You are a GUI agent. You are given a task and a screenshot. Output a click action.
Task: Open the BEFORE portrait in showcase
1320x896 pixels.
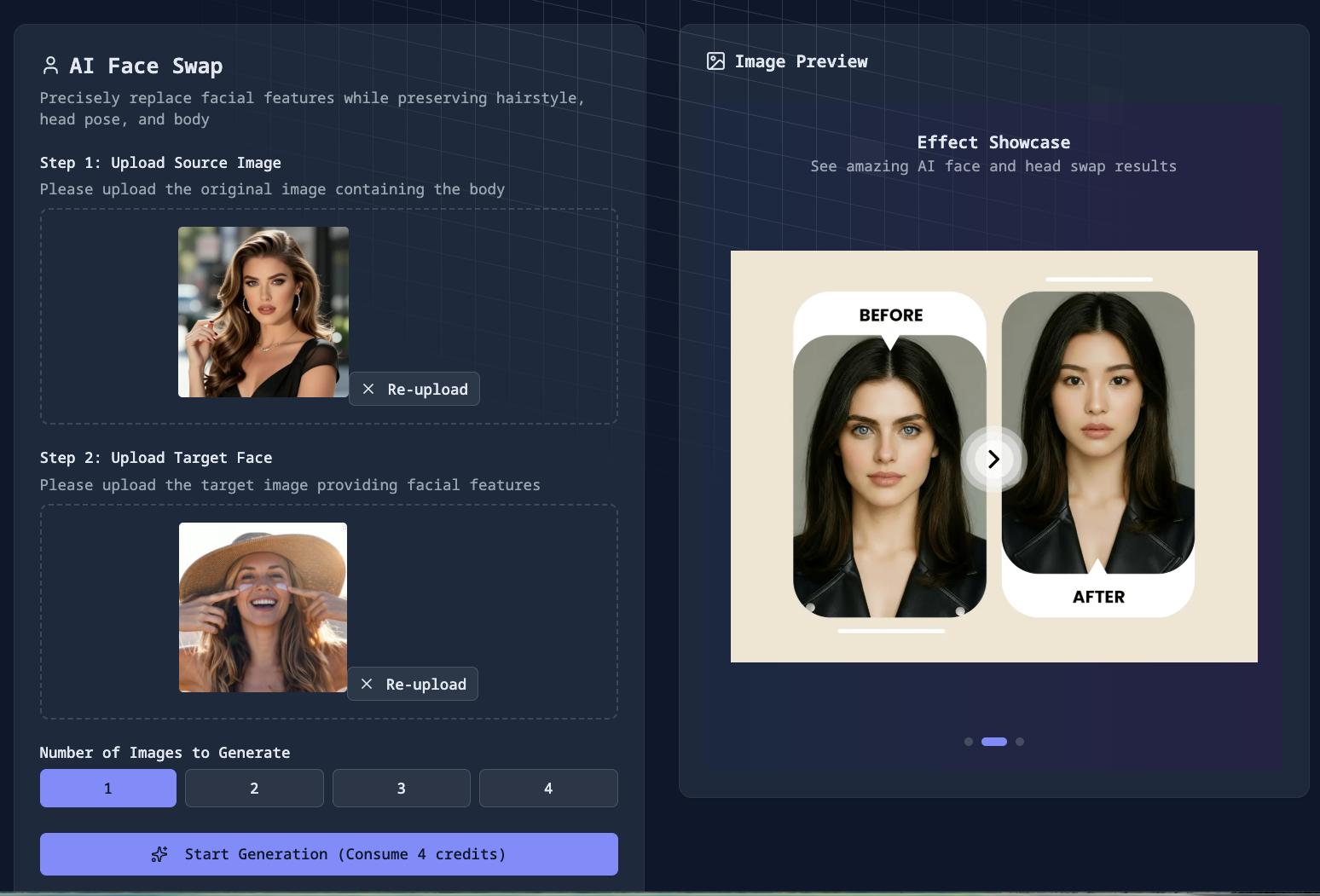coord(889,476)
